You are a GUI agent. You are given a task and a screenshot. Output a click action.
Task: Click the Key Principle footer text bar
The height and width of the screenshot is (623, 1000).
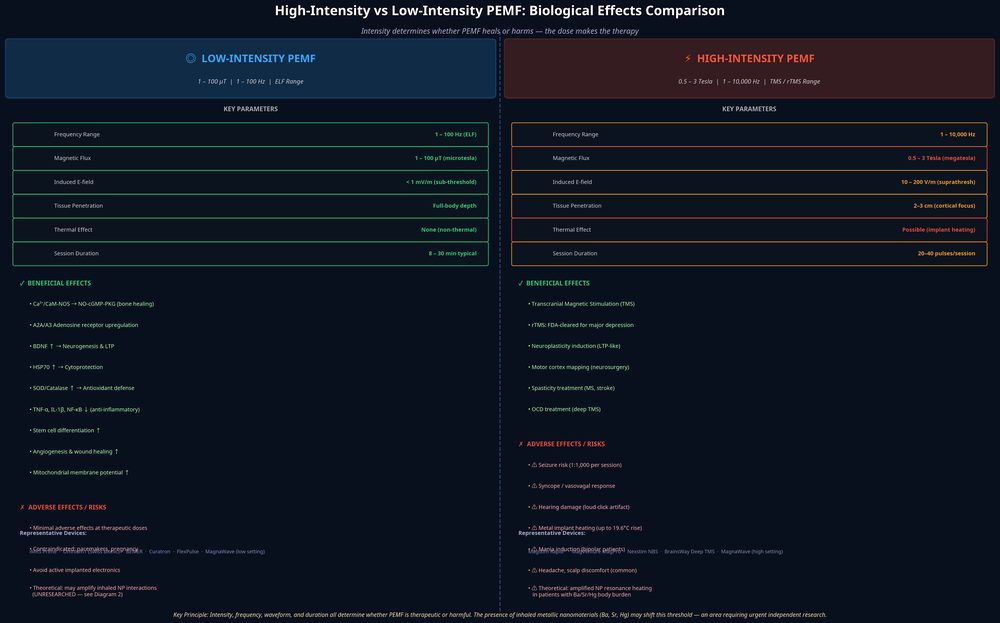pos(500,613)
